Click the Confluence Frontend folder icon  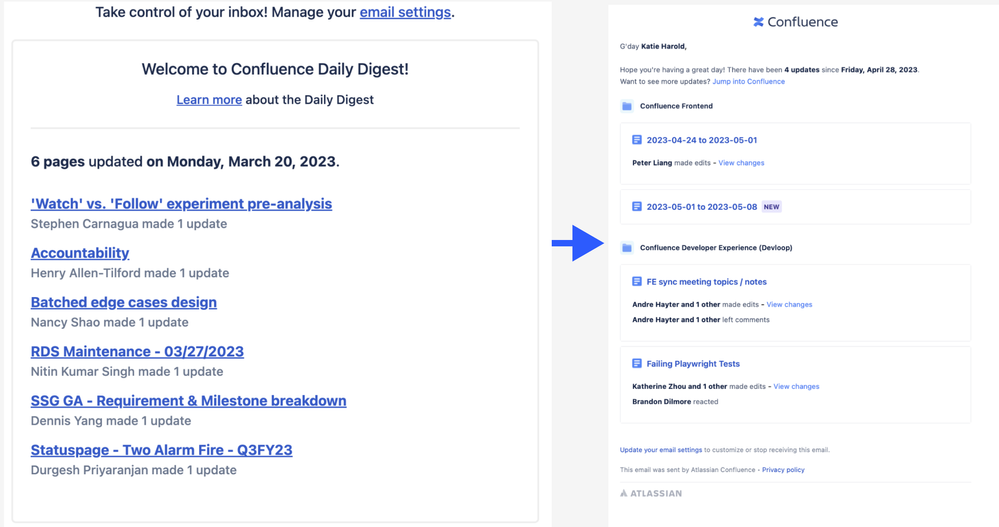pos(627,106)
